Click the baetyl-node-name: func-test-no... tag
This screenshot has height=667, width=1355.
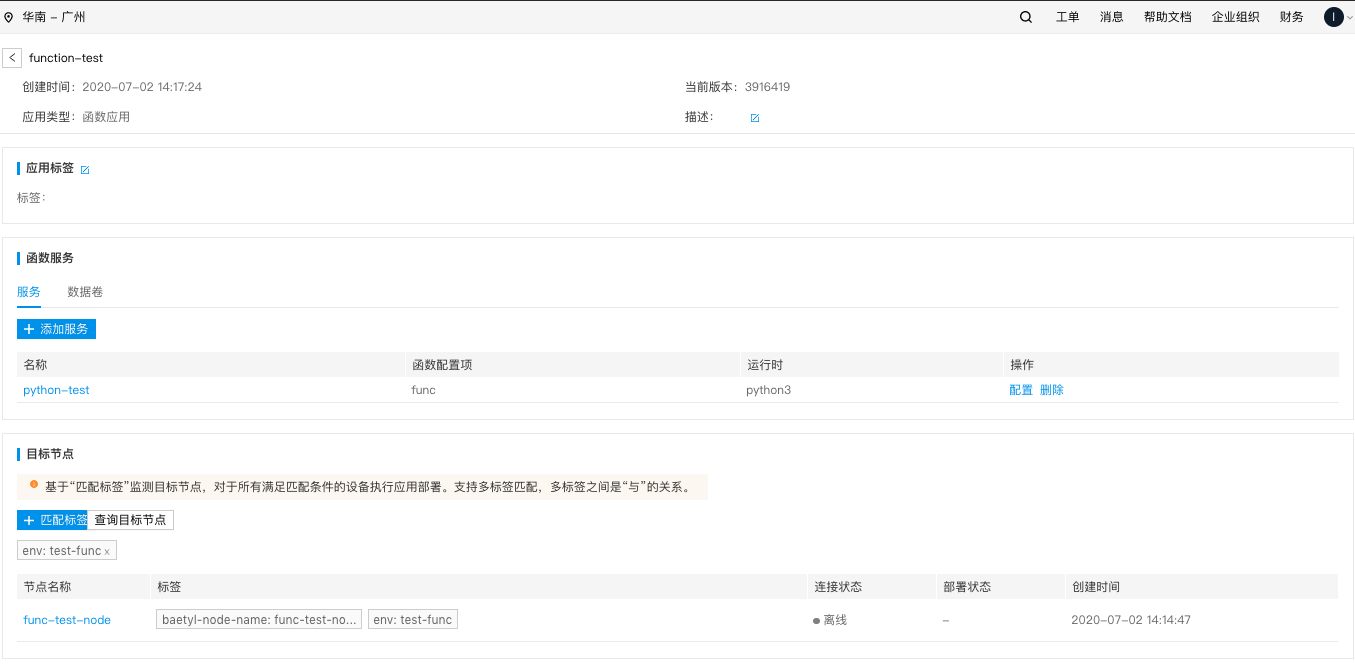point(259,620)
